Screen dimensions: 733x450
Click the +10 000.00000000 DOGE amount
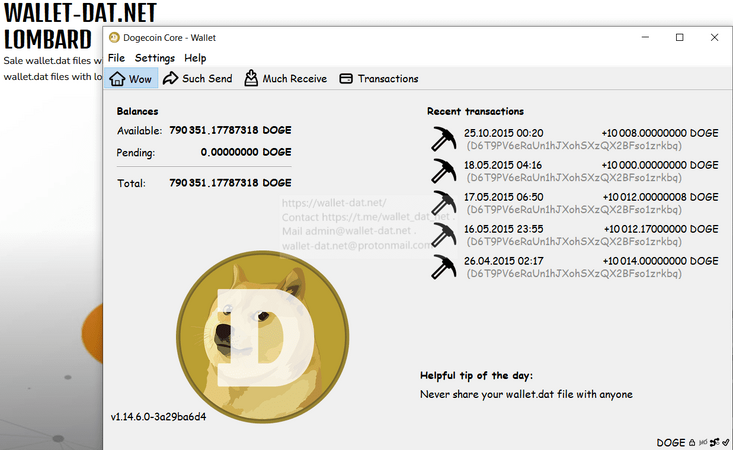tap(660, 165)
